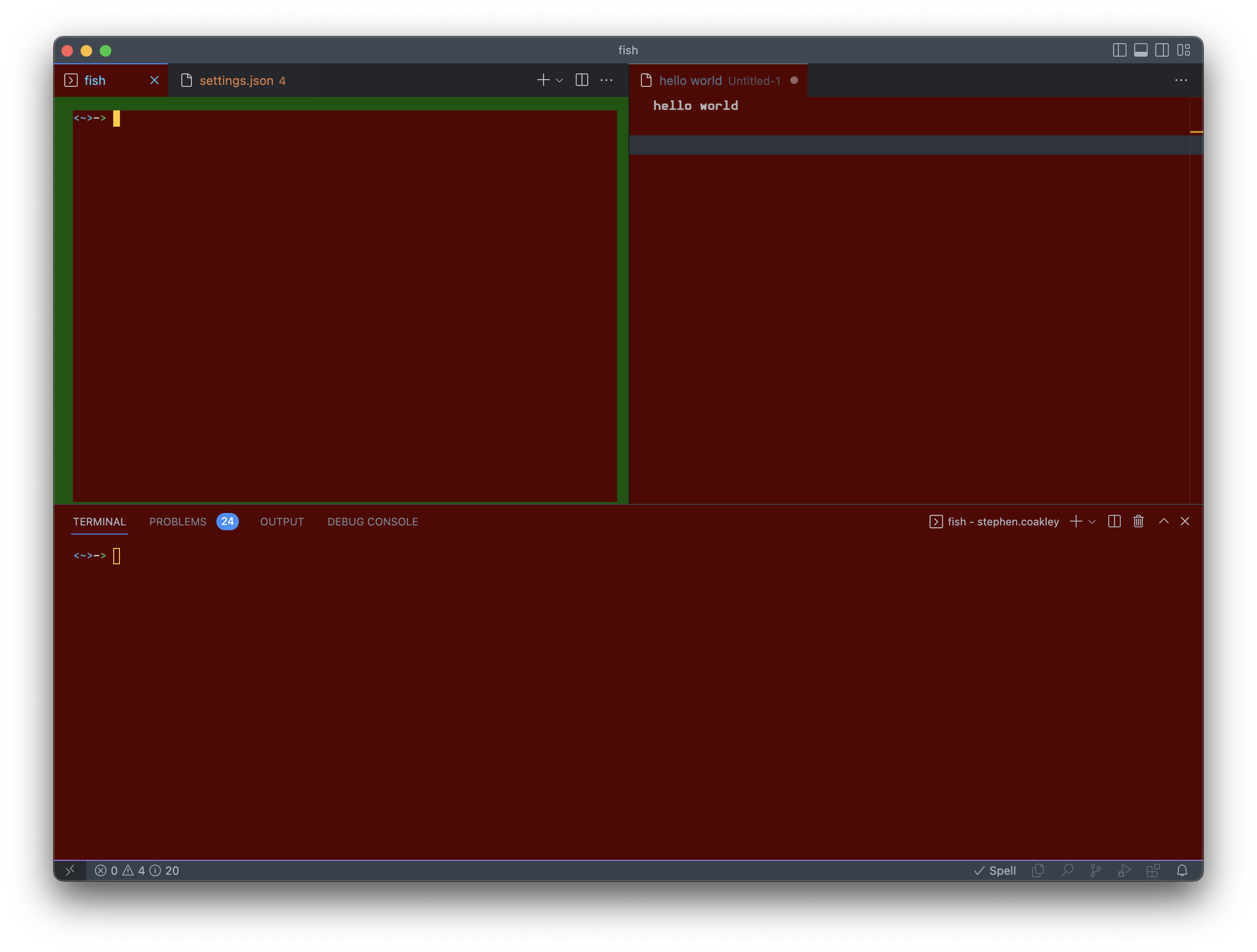Toggle the bottom panel visibility icon

[x=1140, y=50]
